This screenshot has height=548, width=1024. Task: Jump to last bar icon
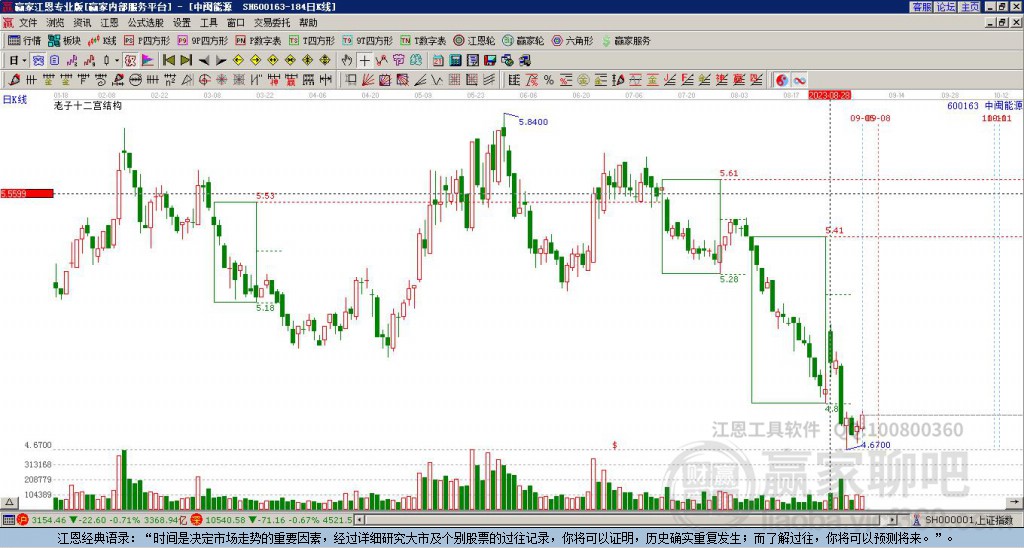click(x=186, y=61)
